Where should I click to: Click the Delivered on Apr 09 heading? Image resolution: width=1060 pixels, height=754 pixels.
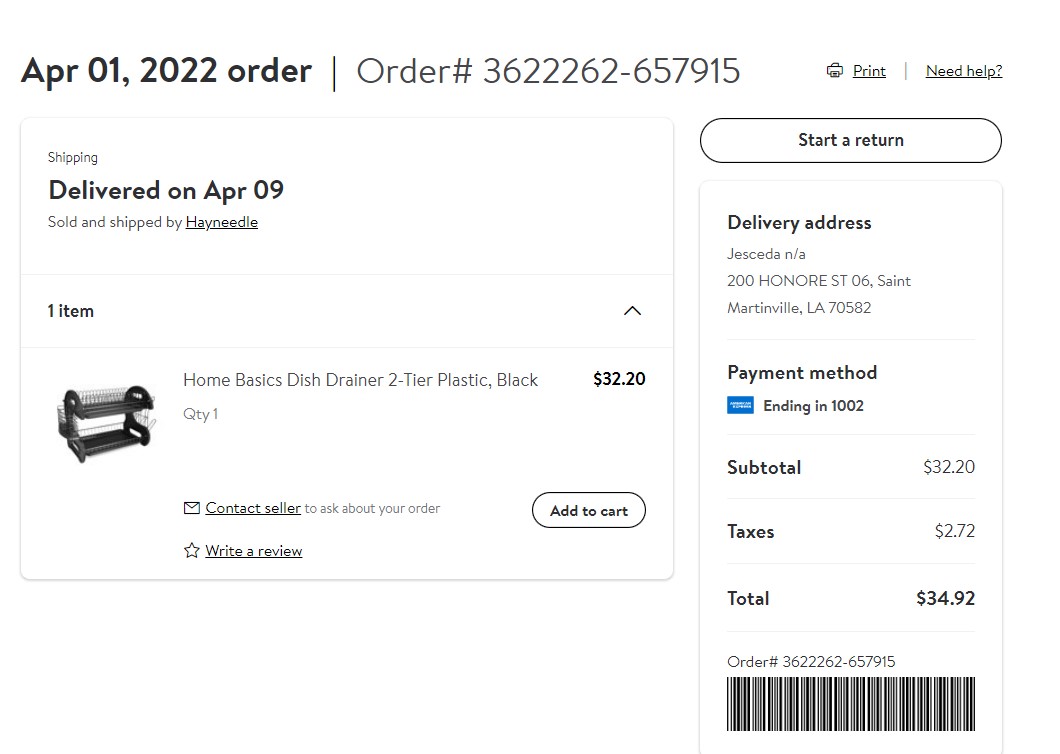pos(166,190)
